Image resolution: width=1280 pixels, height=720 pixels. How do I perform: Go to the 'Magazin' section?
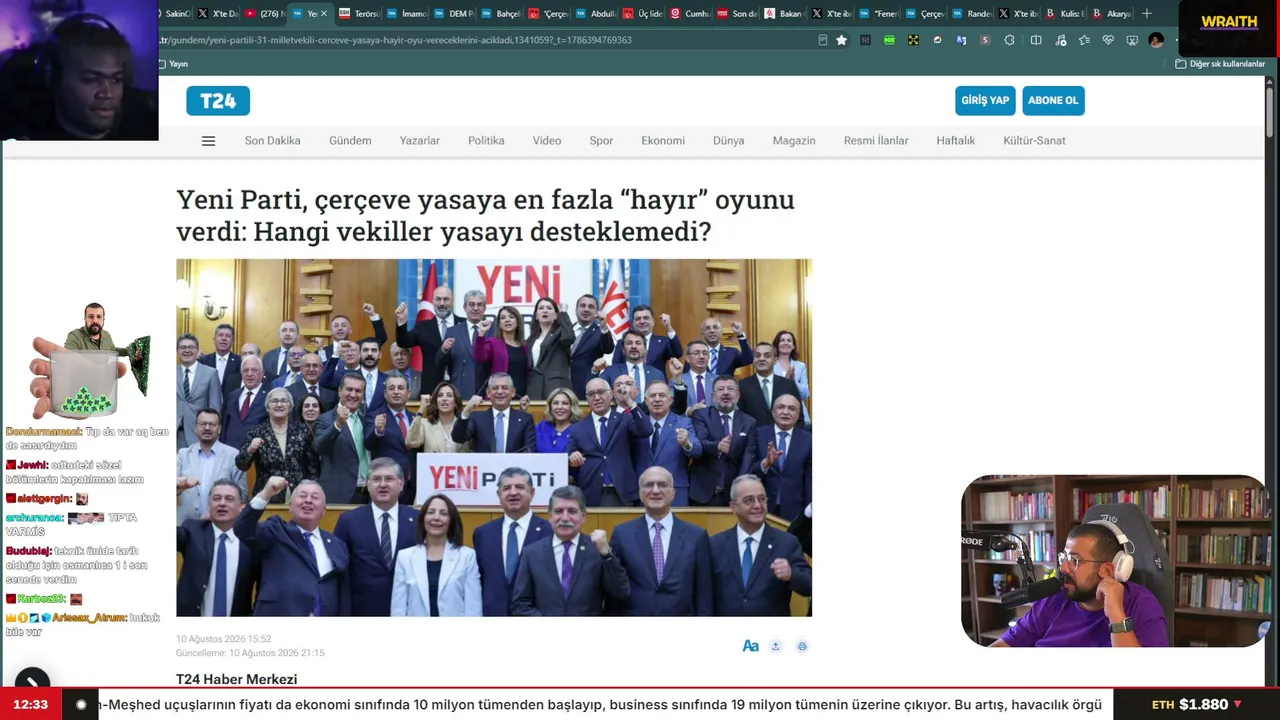pos(794,141)
